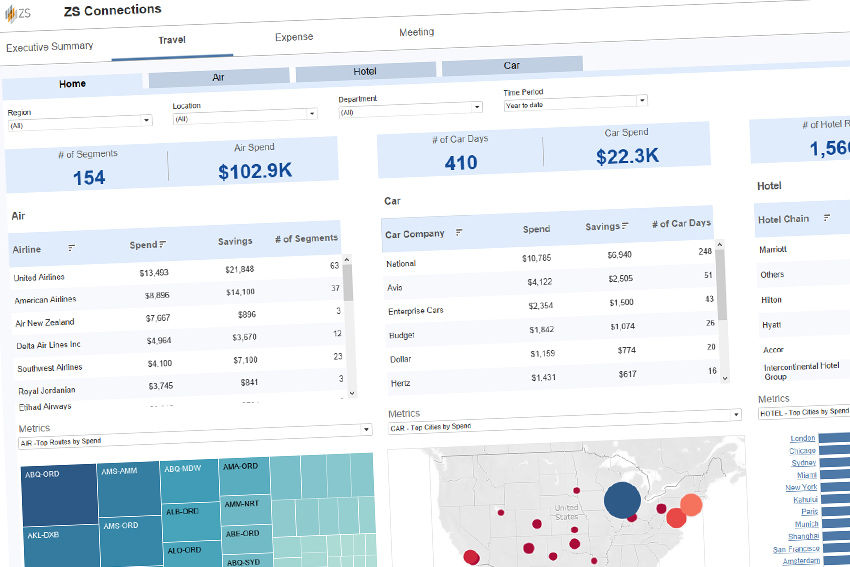850x567 pixels.
Task: Sort Car table by Savings icon
Action: [x=626, y=225]
